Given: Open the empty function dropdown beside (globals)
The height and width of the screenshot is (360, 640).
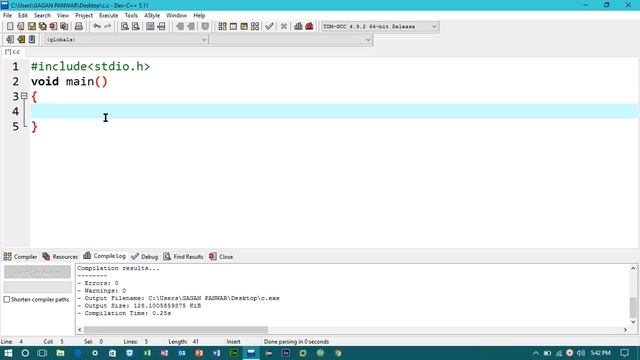Looking at the screenshot, I should (291, 40).
